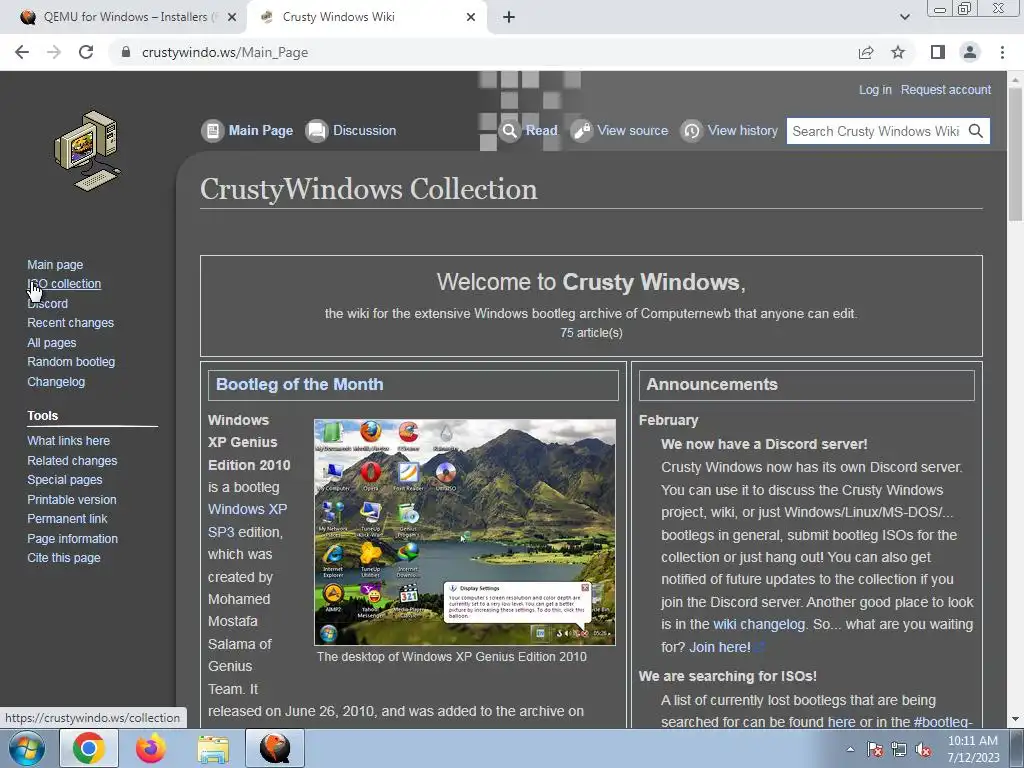Open the Main Page tab label
This screenshot has height=768, width=1024.
261,131
